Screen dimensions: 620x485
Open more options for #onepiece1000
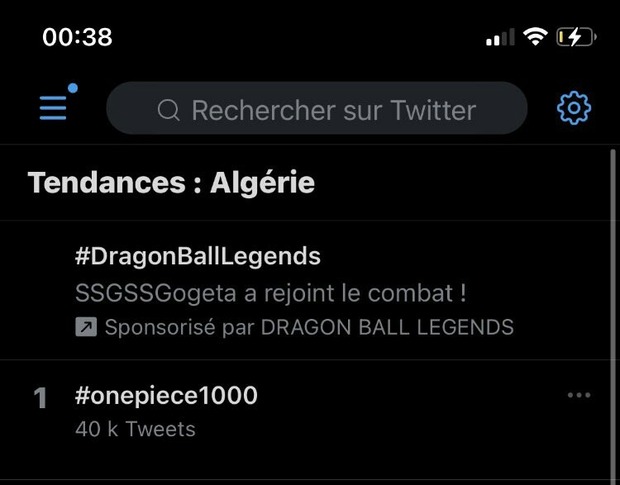tap(579, 396)
